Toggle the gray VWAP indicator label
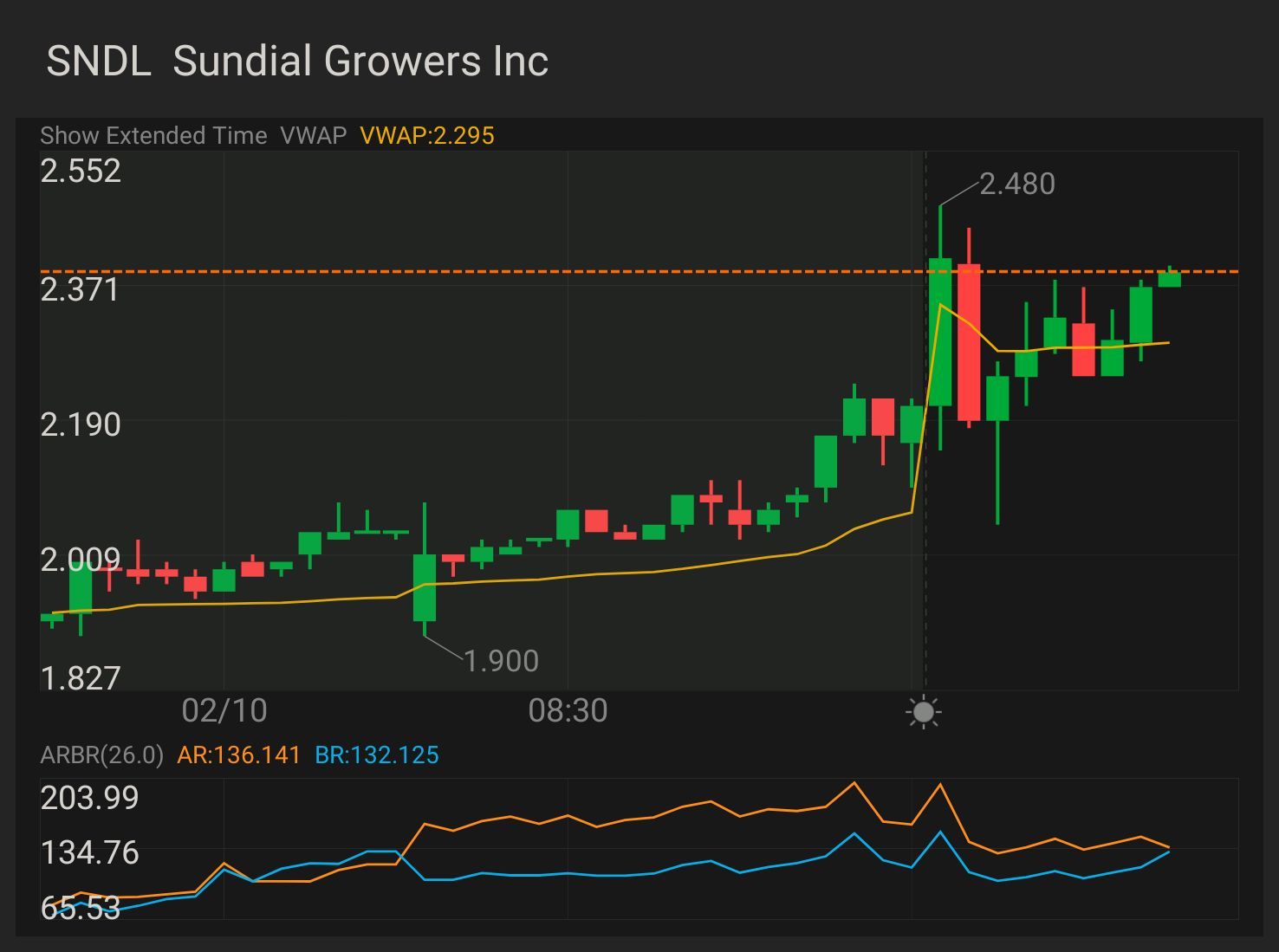Screen dimensions: 1279x952 pyautogui.click(x=313, y=136)
